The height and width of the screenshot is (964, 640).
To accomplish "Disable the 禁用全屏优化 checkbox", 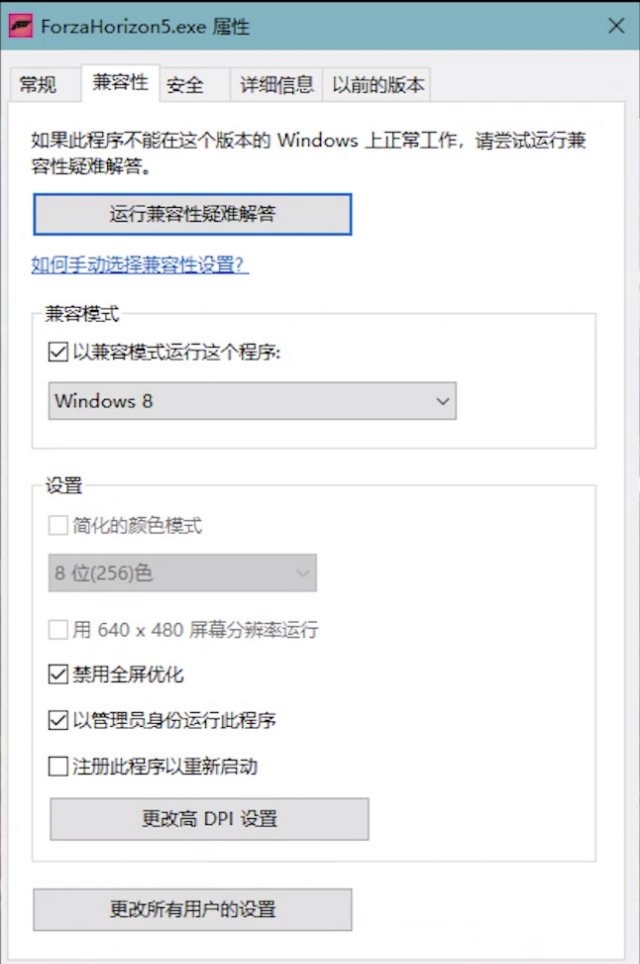I will (x=58, y=674).
